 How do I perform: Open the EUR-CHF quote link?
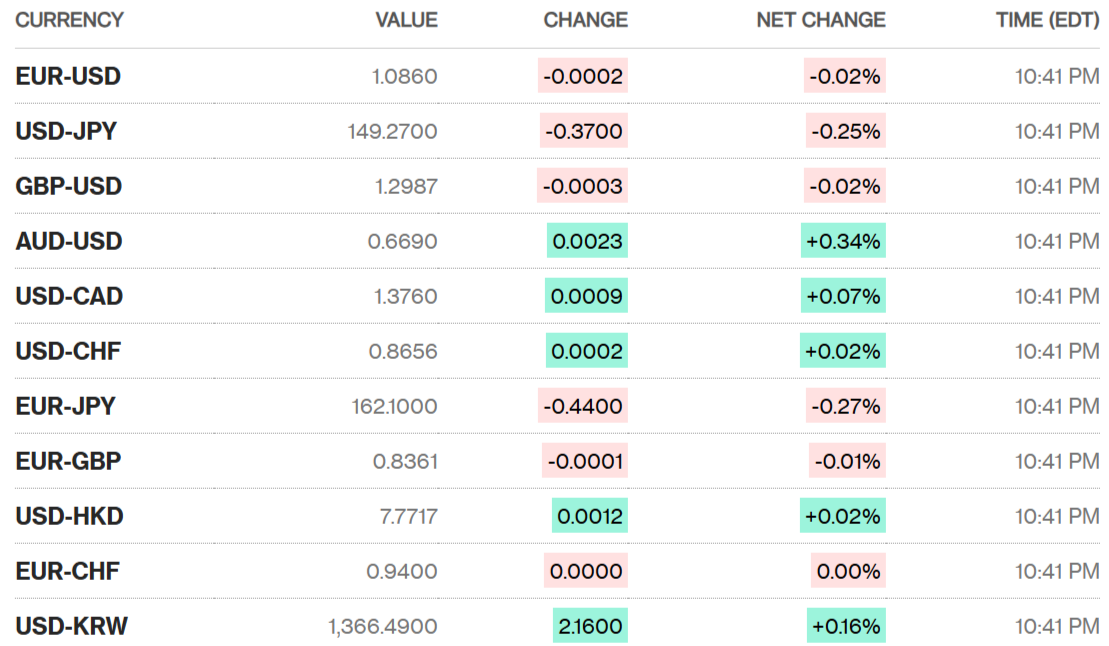67,571
